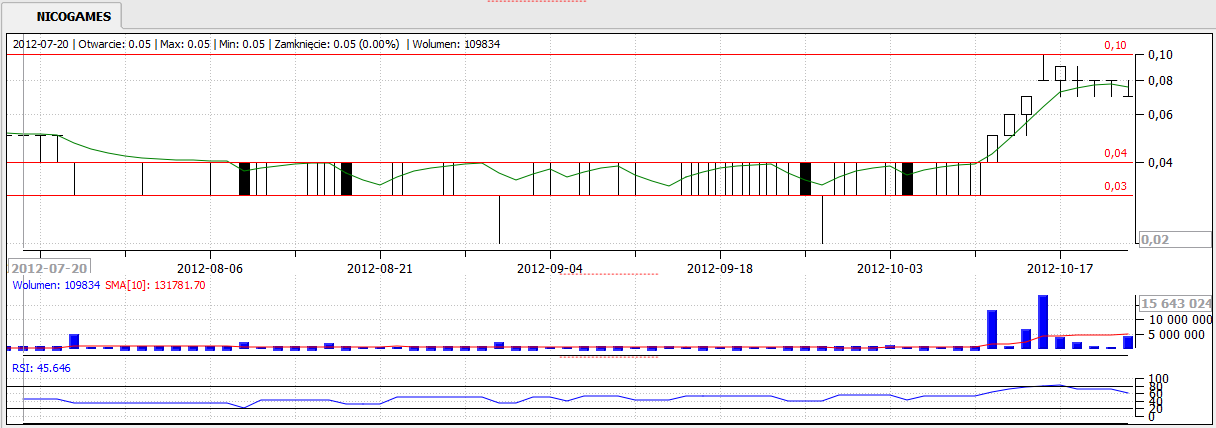Click the 2012-08-06 date axis label
The image size is (1216, 428).
click(x=210, y=268)
